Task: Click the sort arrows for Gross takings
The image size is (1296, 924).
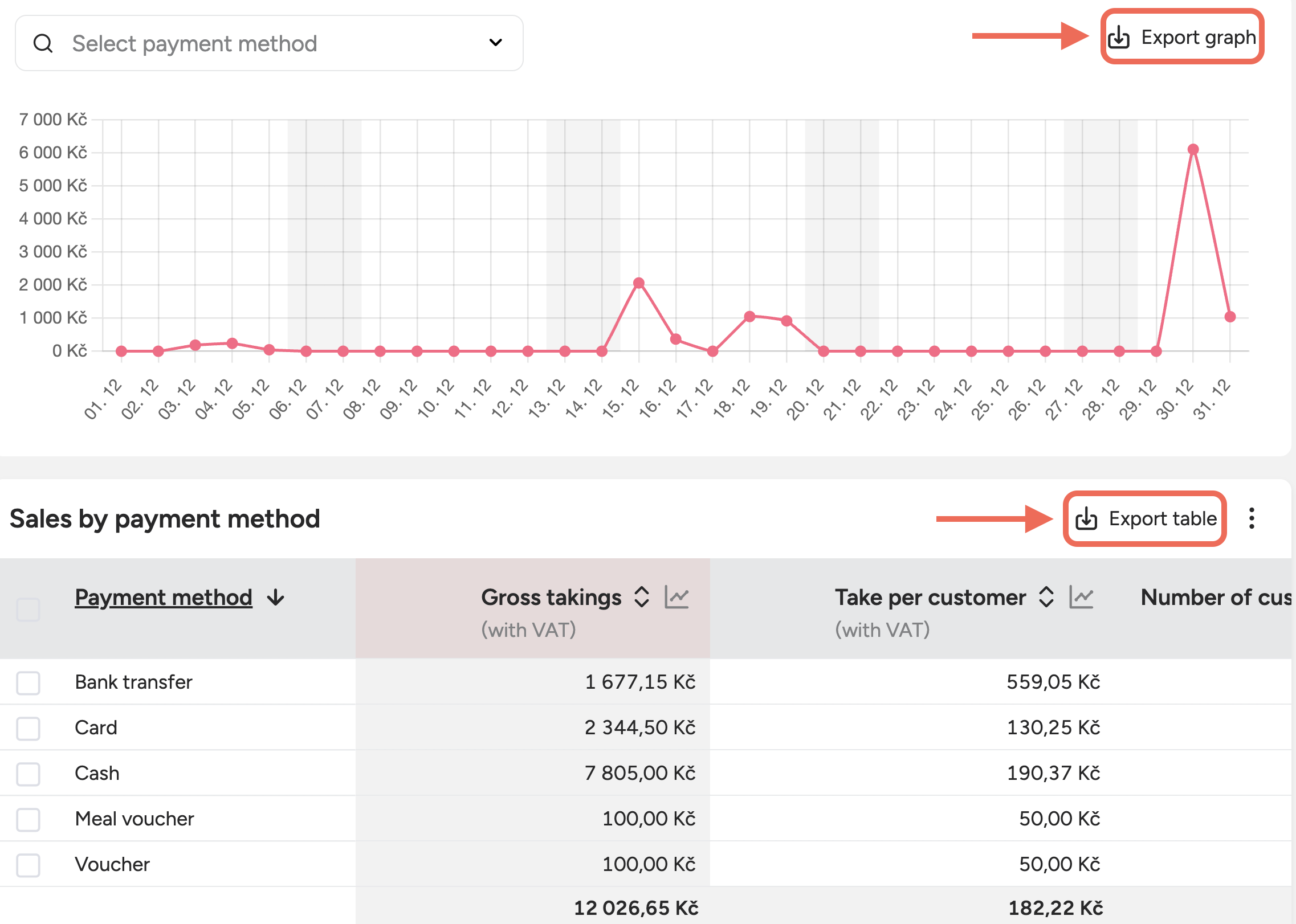Action: 642,598
